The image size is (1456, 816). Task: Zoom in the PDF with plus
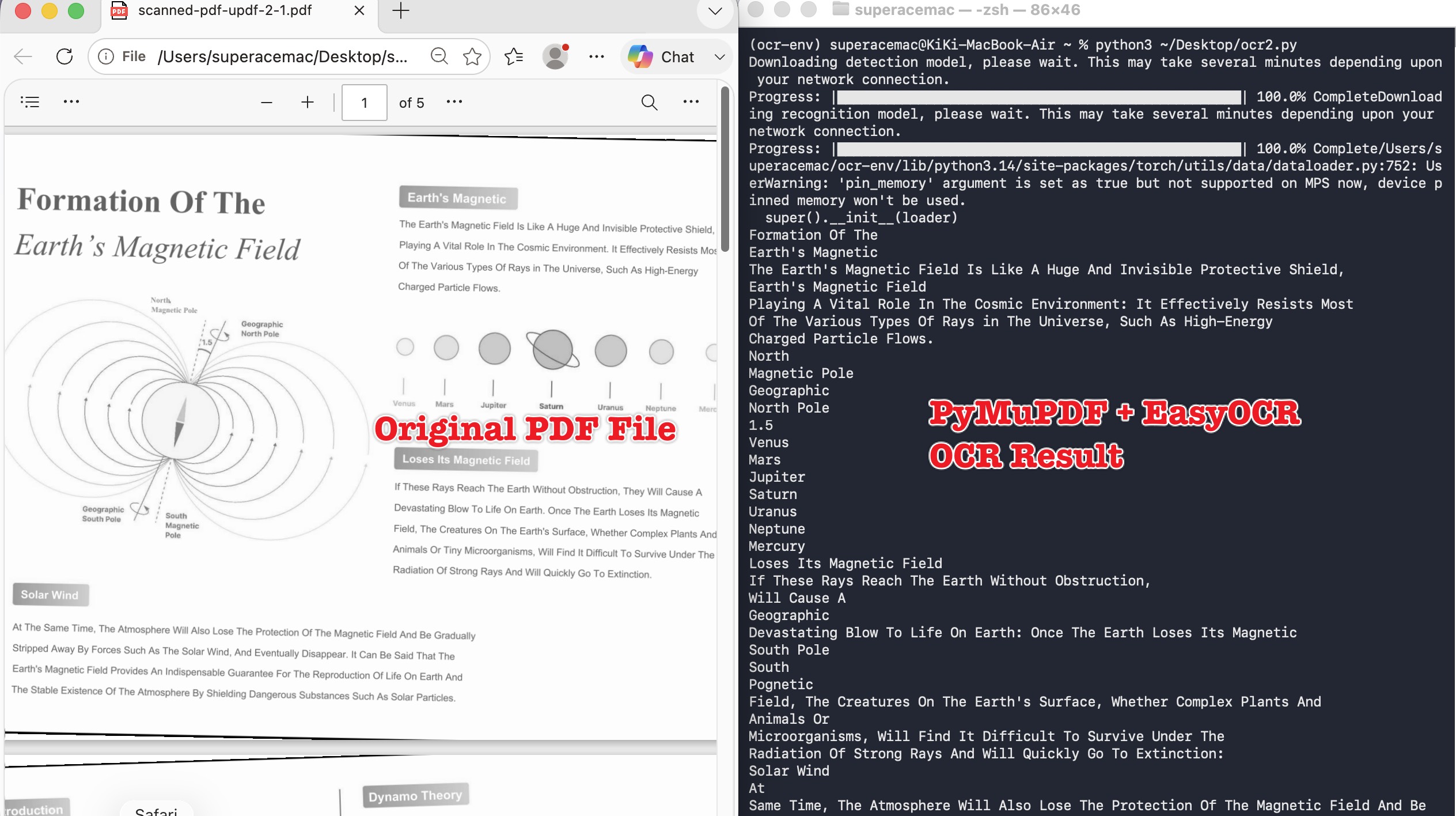click(308, 103)
